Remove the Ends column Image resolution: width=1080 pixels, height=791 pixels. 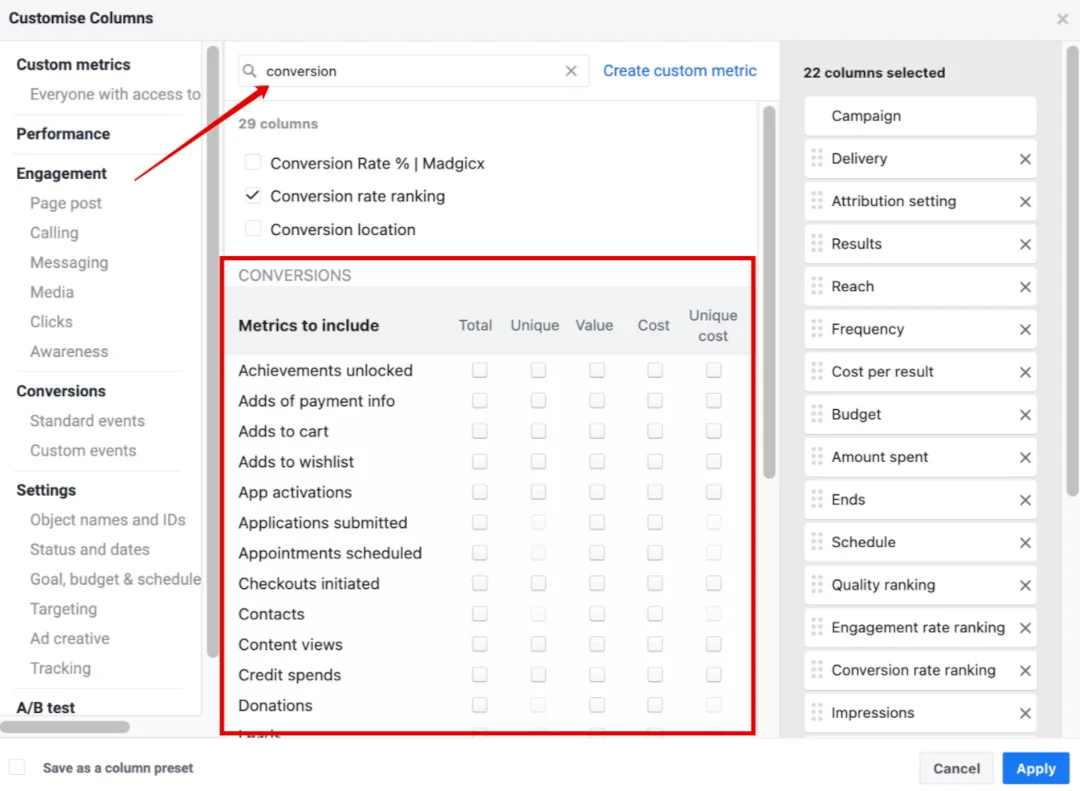1025,501
